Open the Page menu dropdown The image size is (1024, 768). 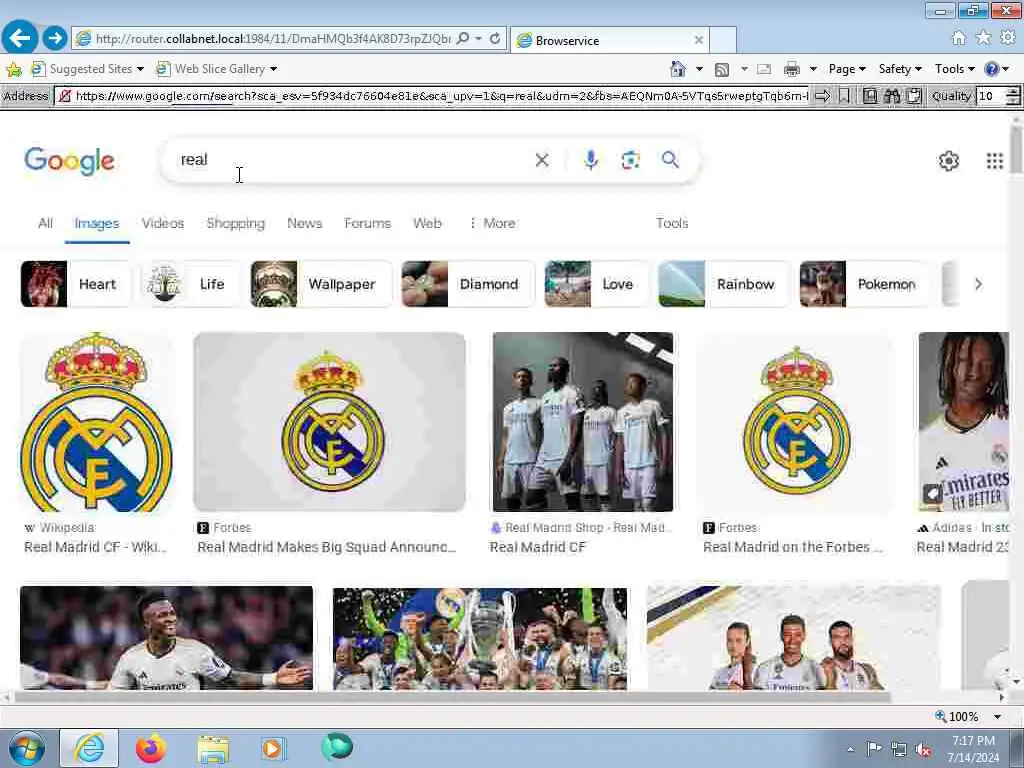(x=847, y=69)
